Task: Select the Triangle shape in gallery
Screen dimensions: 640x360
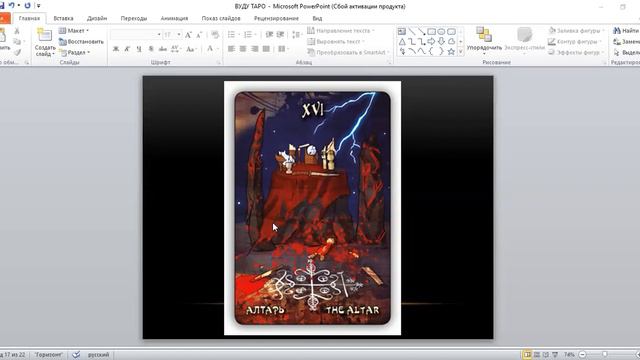Action: pos(402,42)
